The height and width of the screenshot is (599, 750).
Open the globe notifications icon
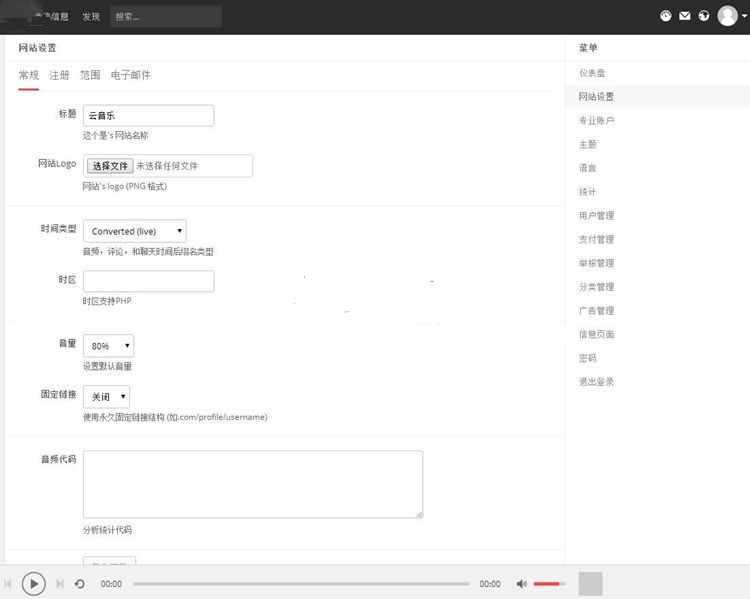[704, 16]
